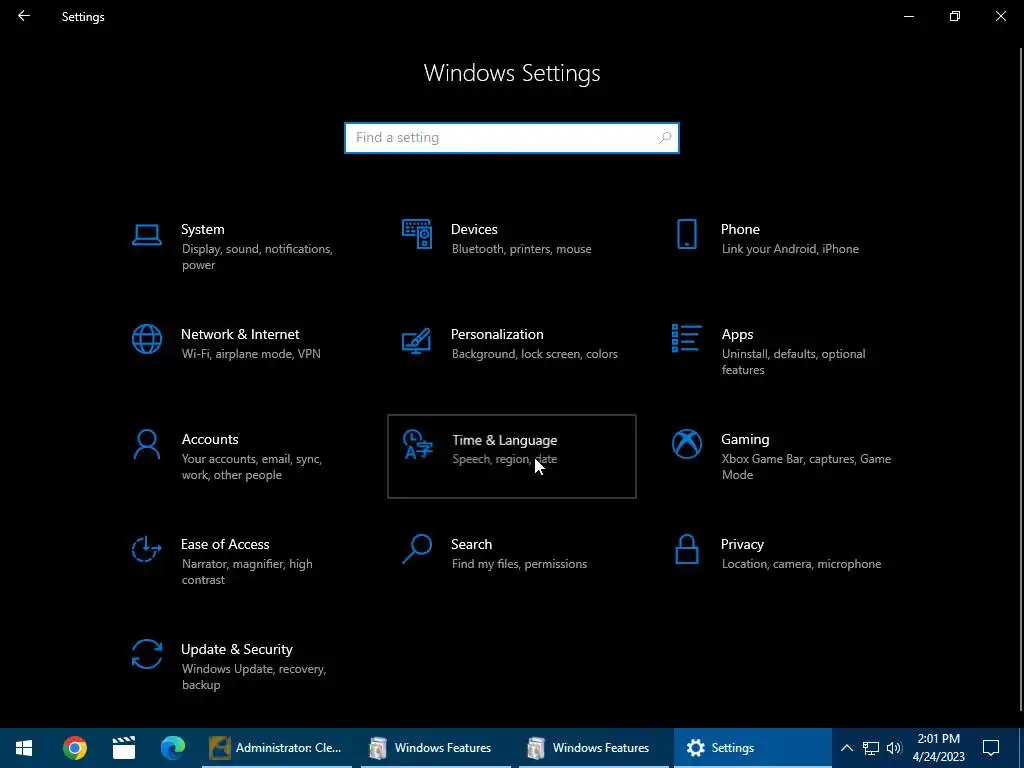Click 'Wi-Fi, airplane mode, VPN' description
The width and height of the screenshot is (1024, 768).
(x=251, y=354)
